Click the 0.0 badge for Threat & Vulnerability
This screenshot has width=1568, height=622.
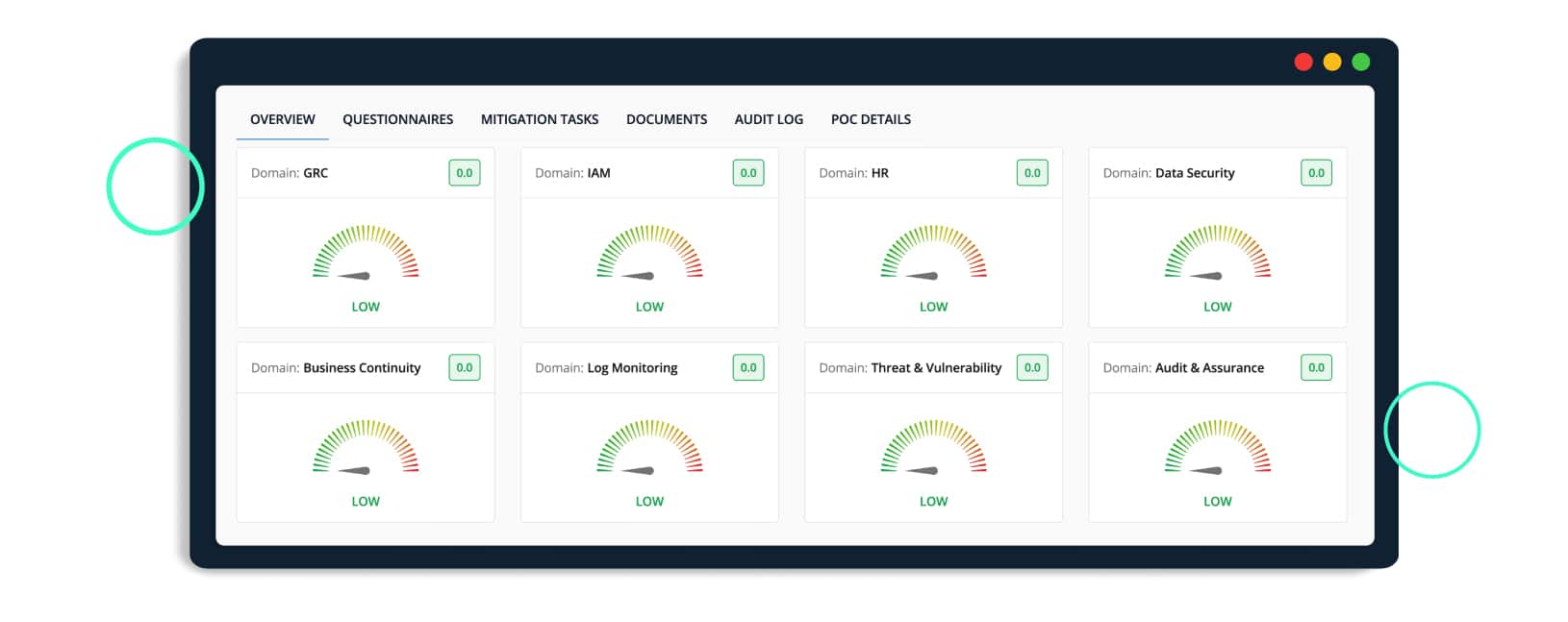coord(1032,367)
